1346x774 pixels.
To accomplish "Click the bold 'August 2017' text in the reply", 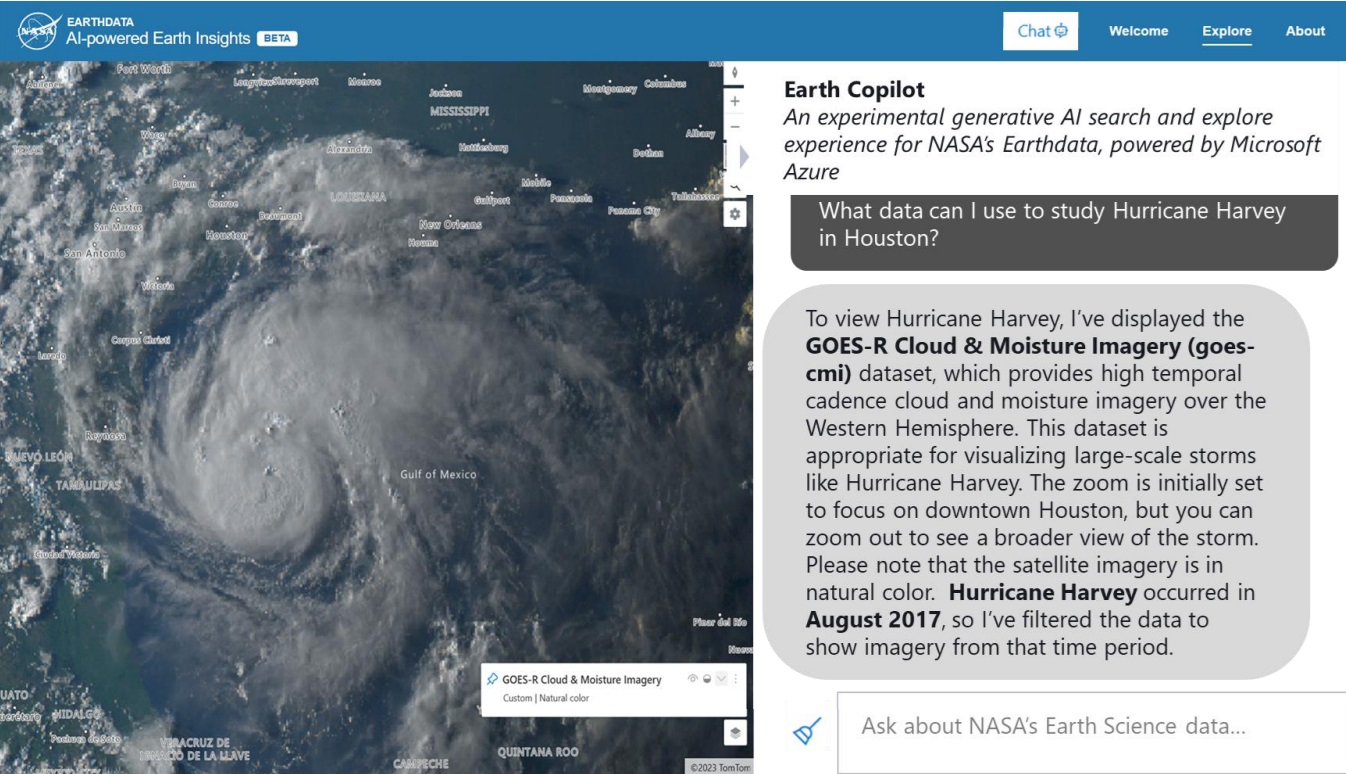I will (873, 619).
